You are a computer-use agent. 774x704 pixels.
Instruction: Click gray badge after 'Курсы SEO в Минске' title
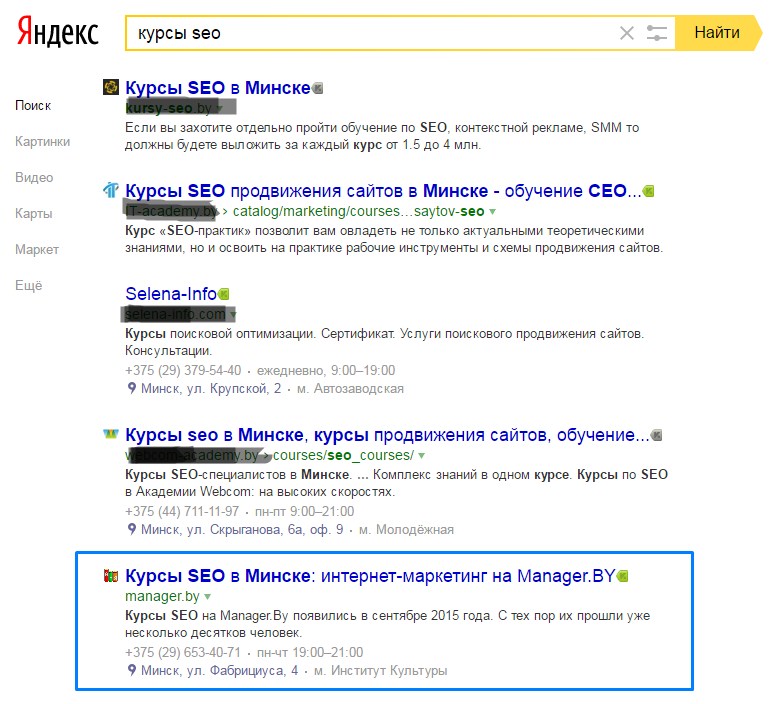coord(318,88)
